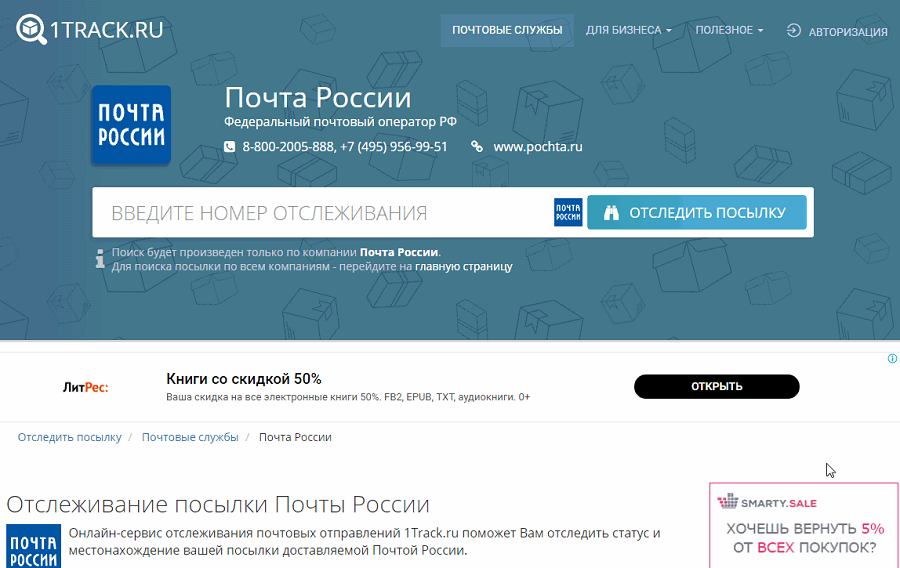The image size is (900, 568).
Task: Open the Почтовые службы menu tab
Action: (507, 30)
